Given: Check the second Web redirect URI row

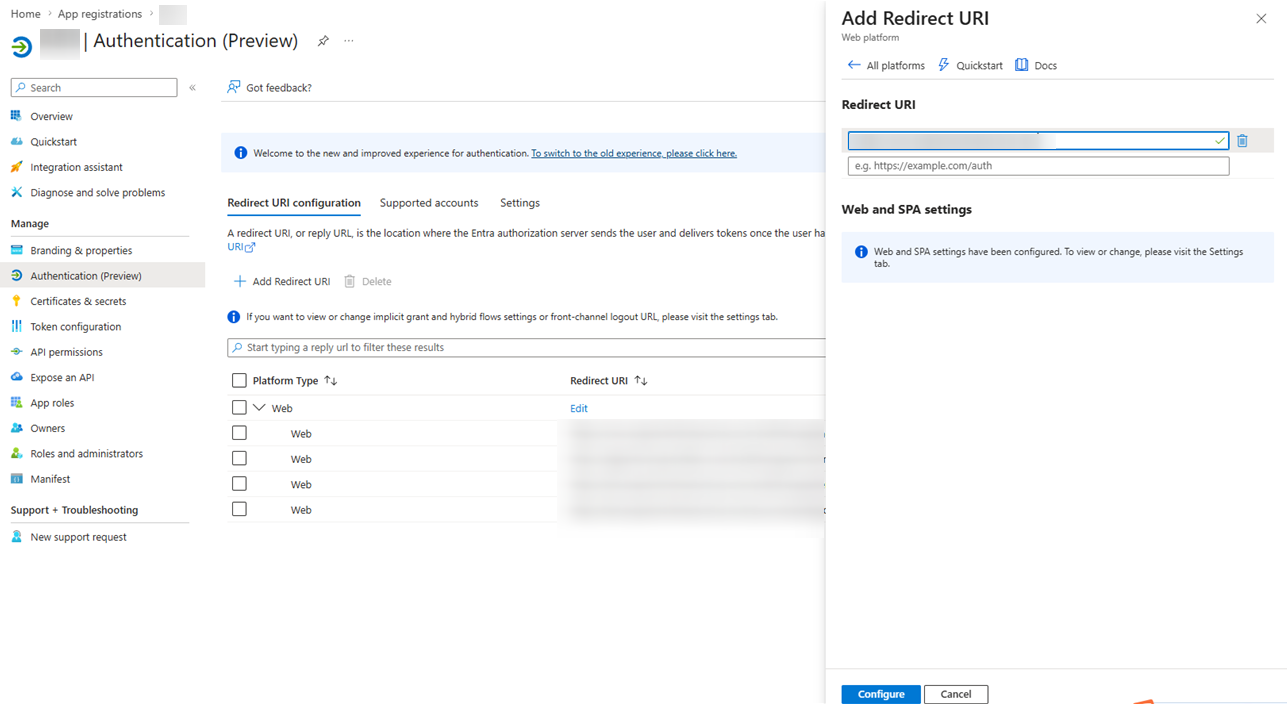Looking at the screenshot, I should tap(239, 458).
